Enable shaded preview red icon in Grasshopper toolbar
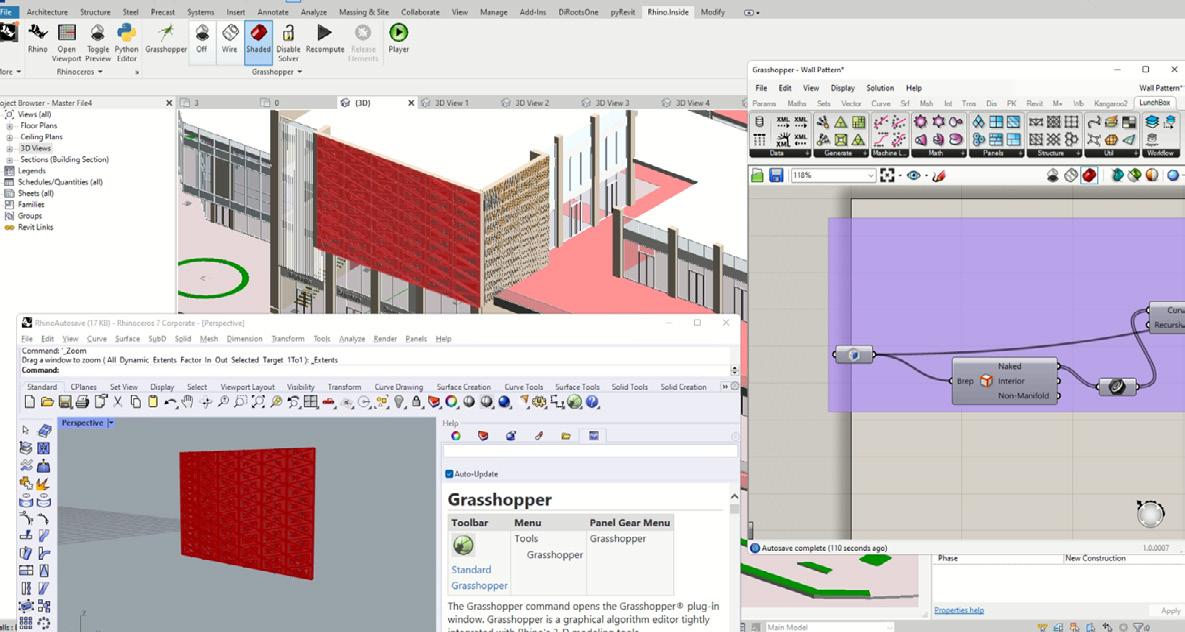Viewport: 1185px width, 632px height. (1089, 175)
